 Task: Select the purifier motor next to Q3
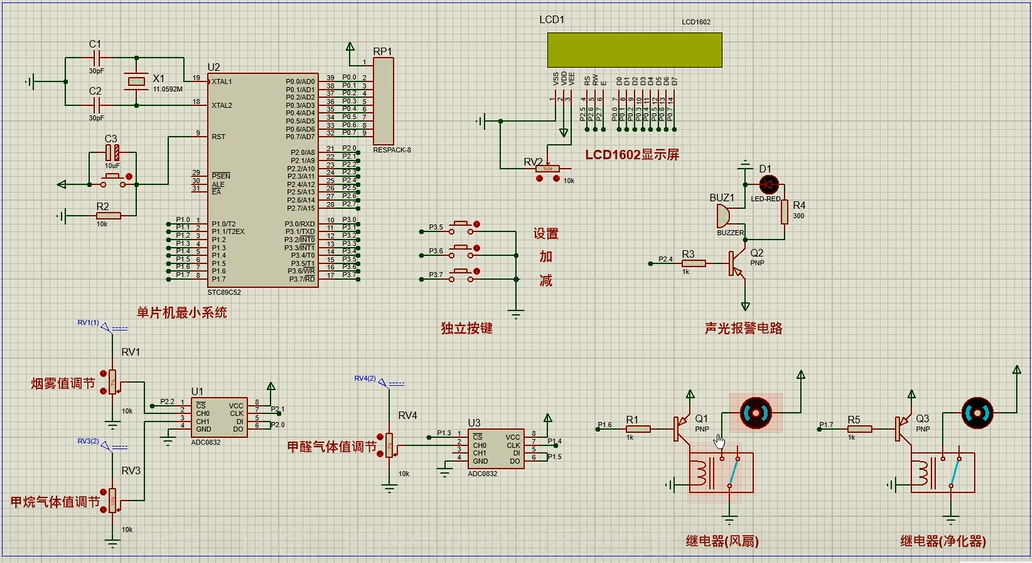pyautogui.click(x=978, y=412)
